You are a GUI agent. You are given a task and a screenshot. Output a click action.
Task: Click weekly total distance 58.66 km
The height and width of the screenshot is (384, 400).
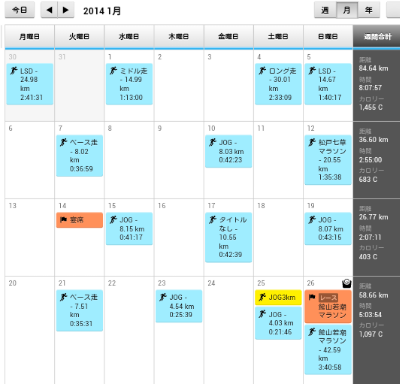tap(373, 295)
